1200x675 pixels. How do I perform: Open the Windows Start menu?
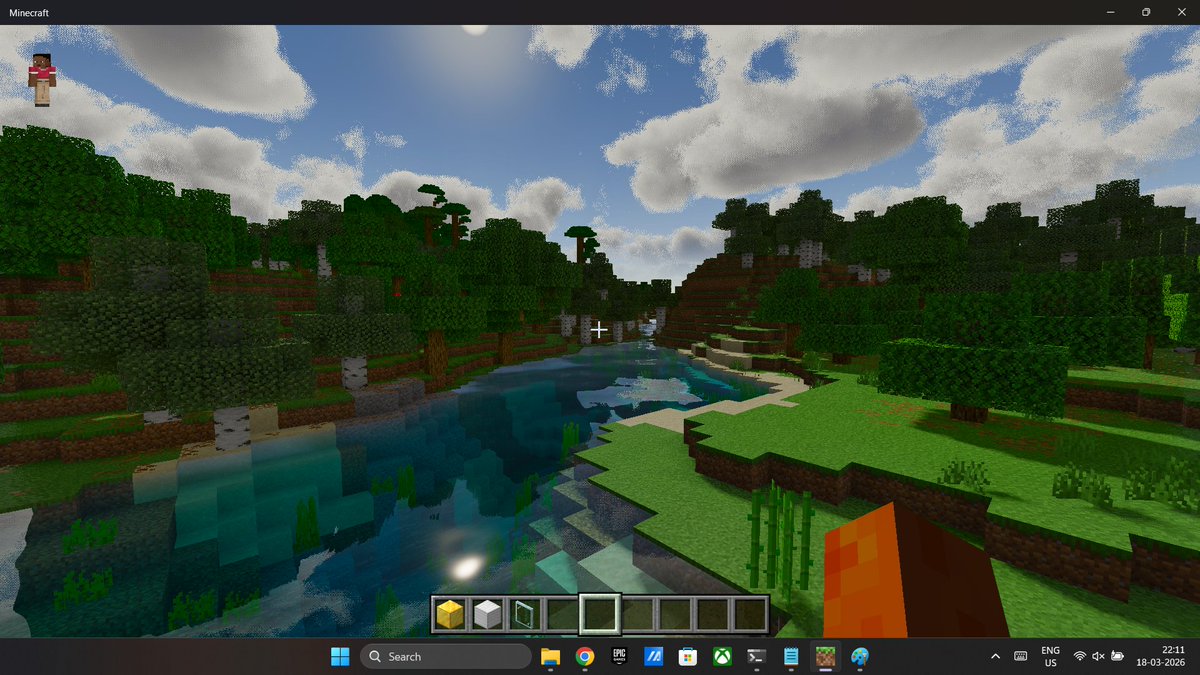[340, 656]
